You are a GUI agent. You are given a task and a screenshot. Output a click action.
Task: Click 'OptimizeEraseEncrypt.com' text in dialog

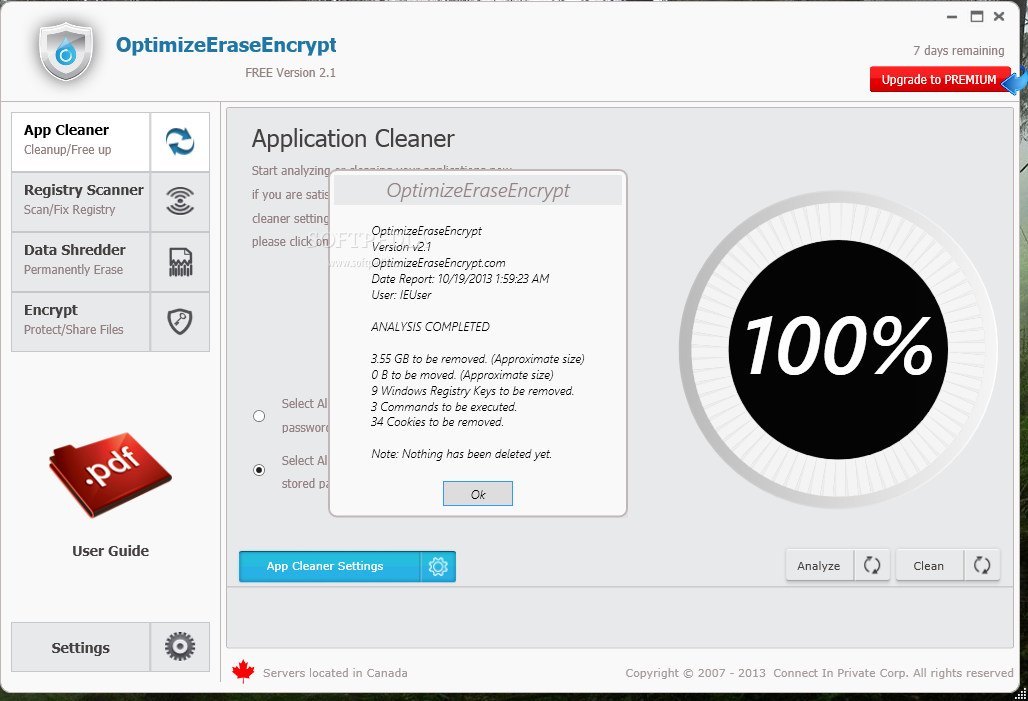click(x=438, y=263)
